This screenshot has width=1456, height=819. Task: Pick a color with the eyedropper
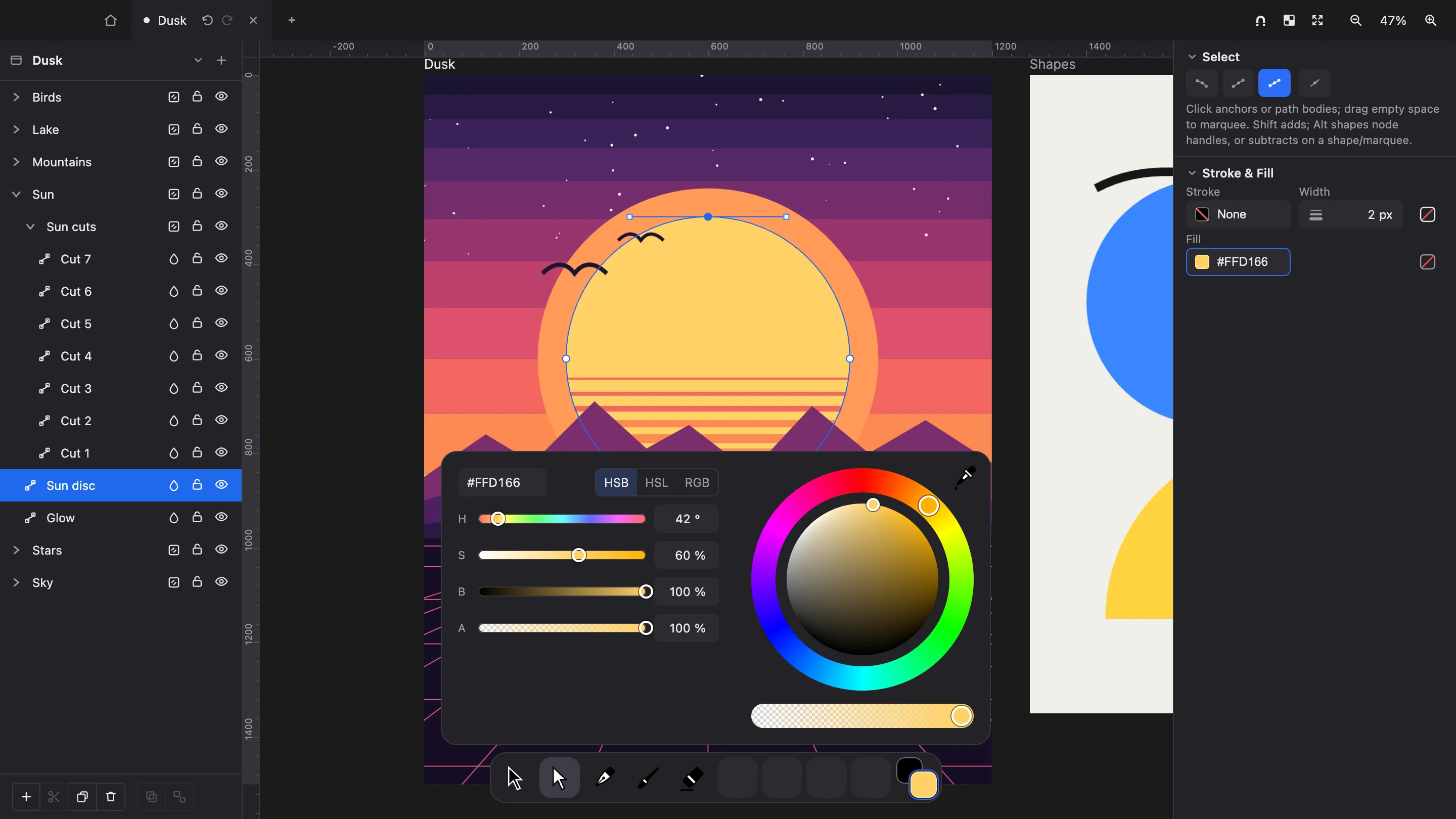pyautogui.click(x=966, y=478)
